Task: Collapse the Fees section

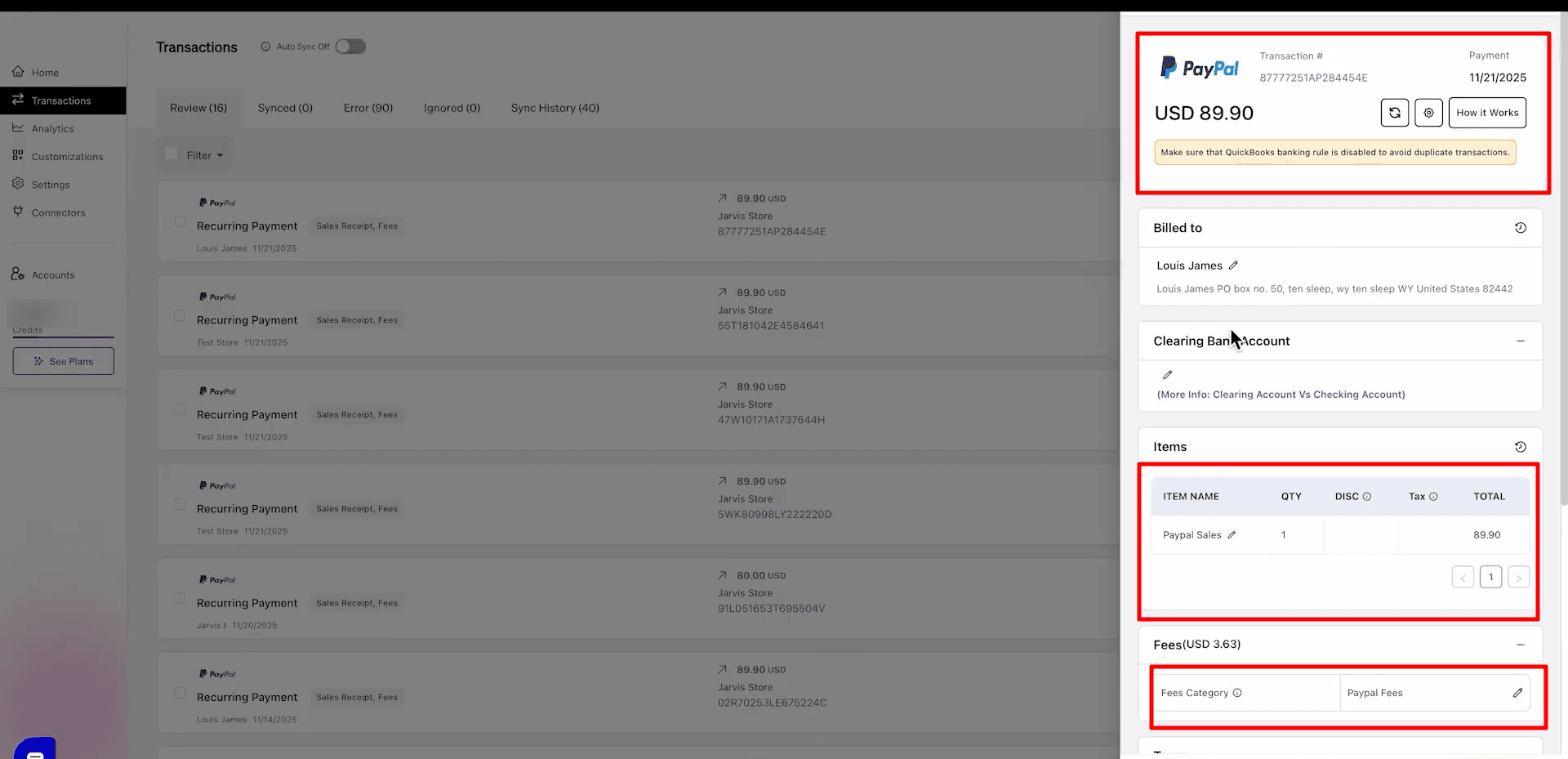Action: (1521, 645)
